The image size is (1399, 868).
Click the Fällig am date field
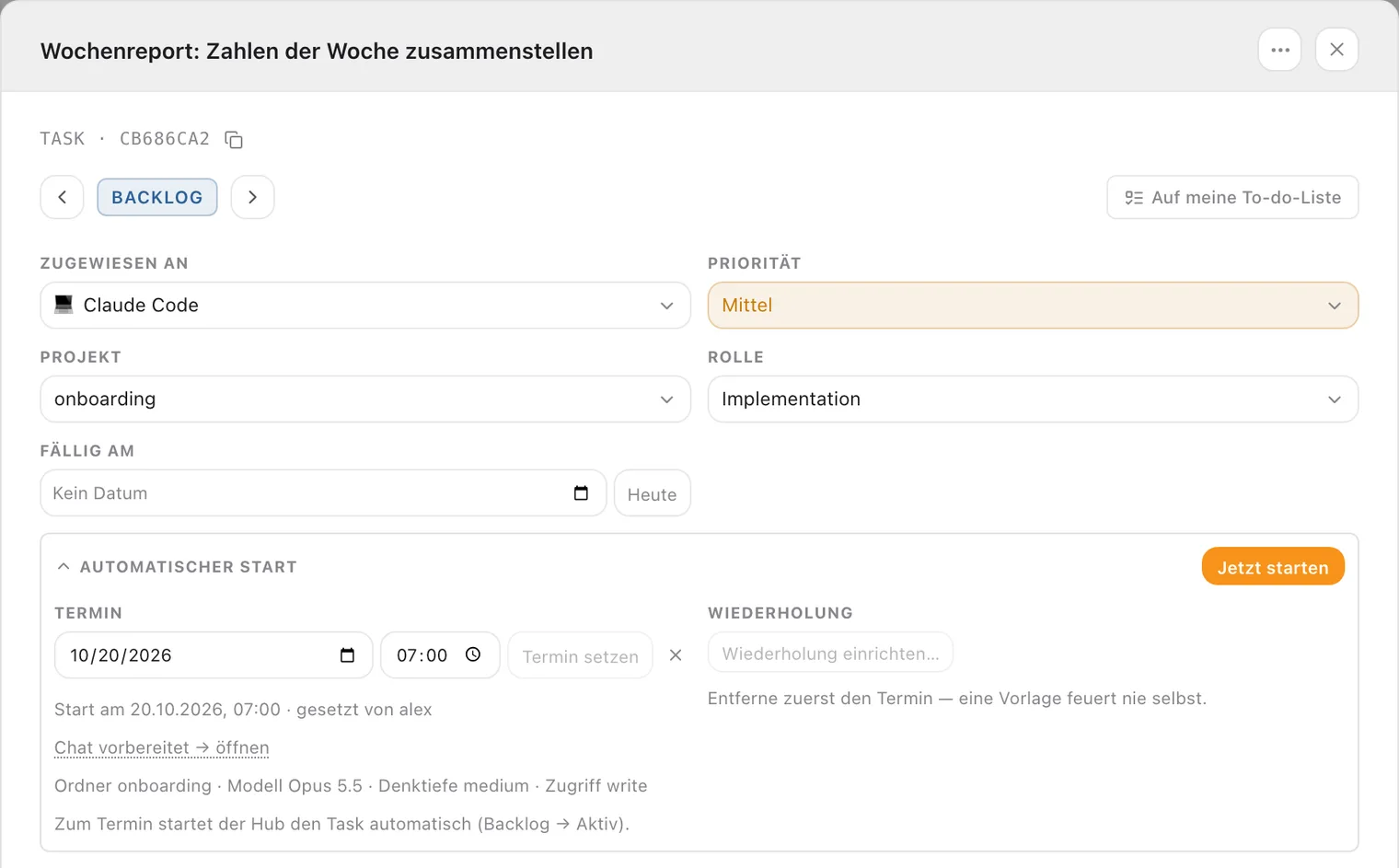click(323, 493)
